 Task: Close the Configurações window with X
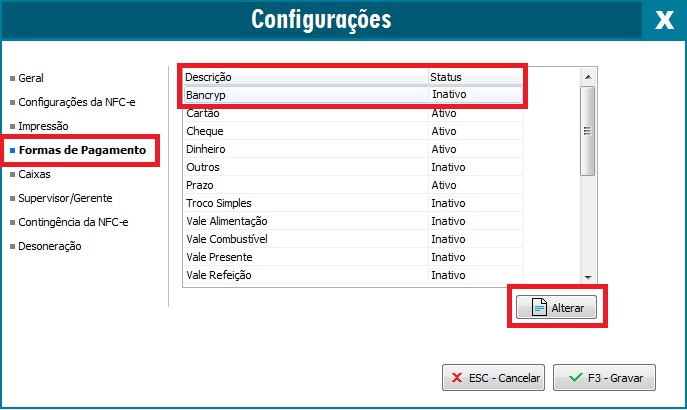point(663,21)
